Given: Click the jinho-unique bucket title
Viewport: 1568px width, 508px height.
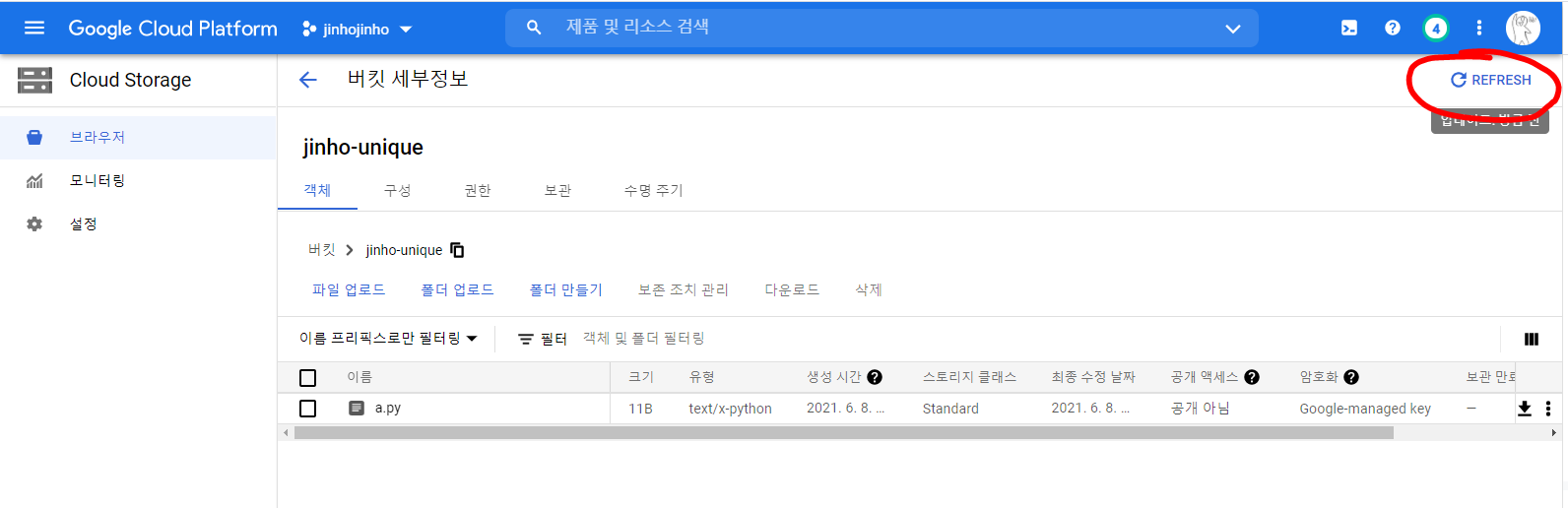Looking at the screenshot, I should pos(362,148).
